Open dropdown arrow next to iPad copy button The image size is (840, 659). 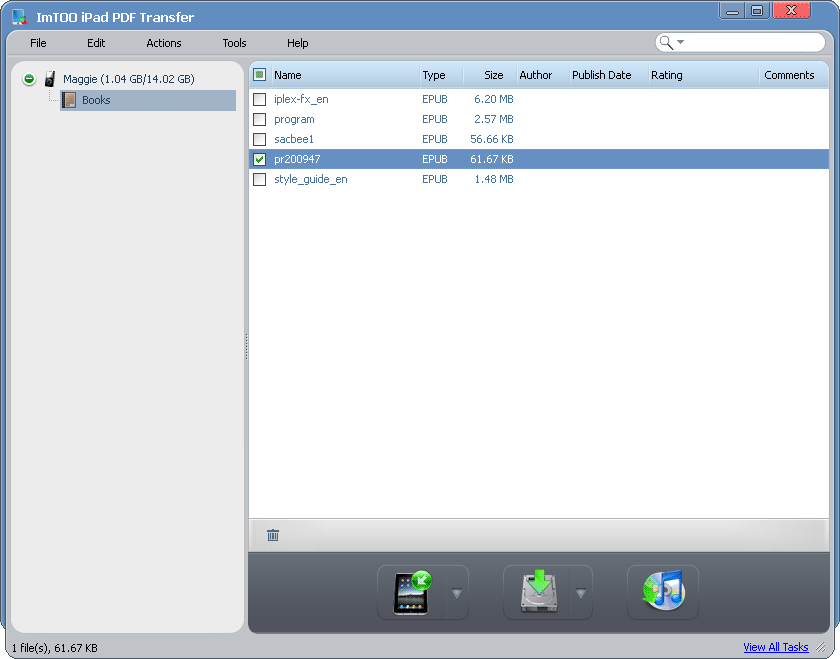pyautogui.click(x=457, y=593)
